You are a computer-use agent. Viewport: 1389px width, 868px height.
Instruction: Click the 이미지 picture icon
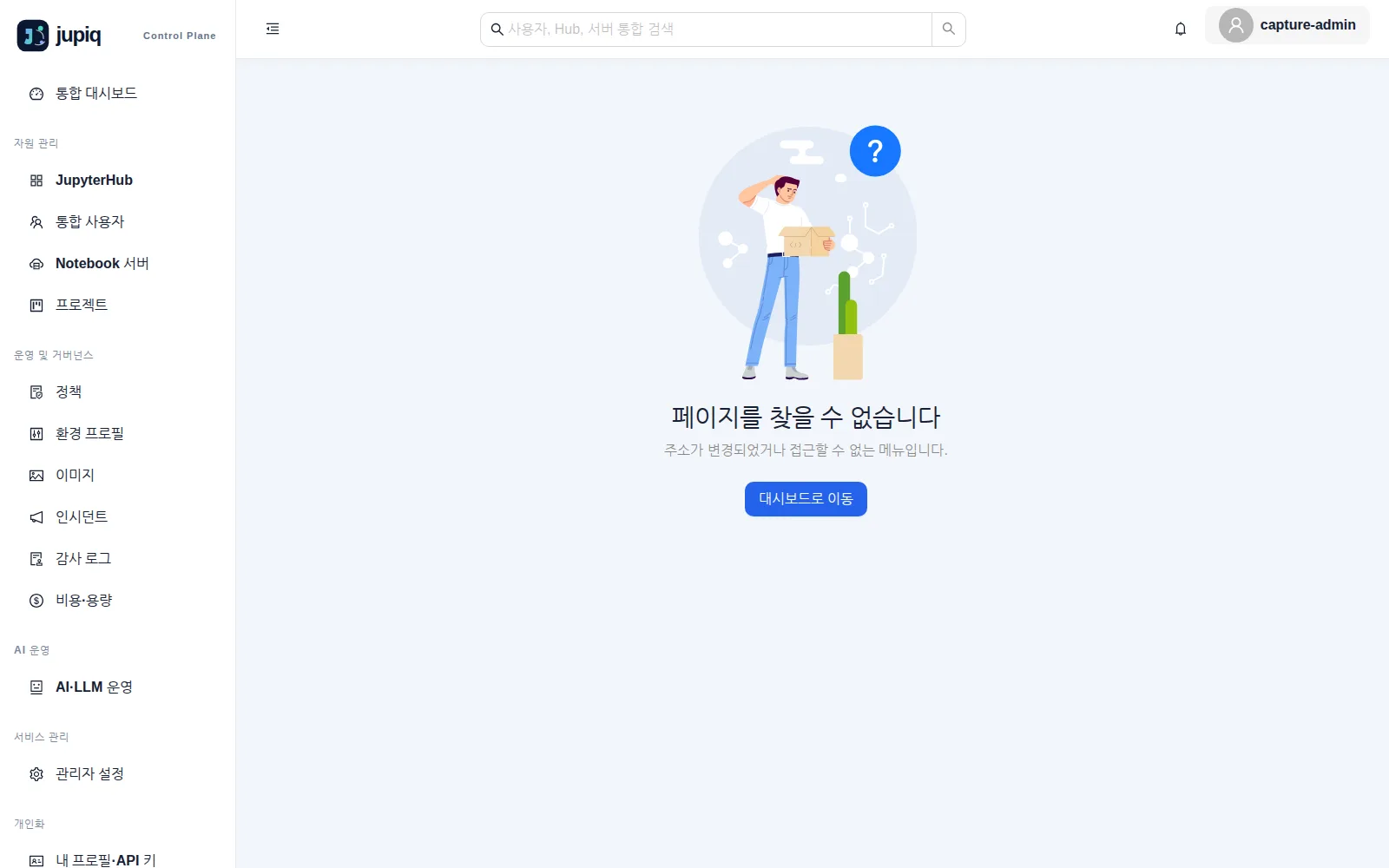36,476
